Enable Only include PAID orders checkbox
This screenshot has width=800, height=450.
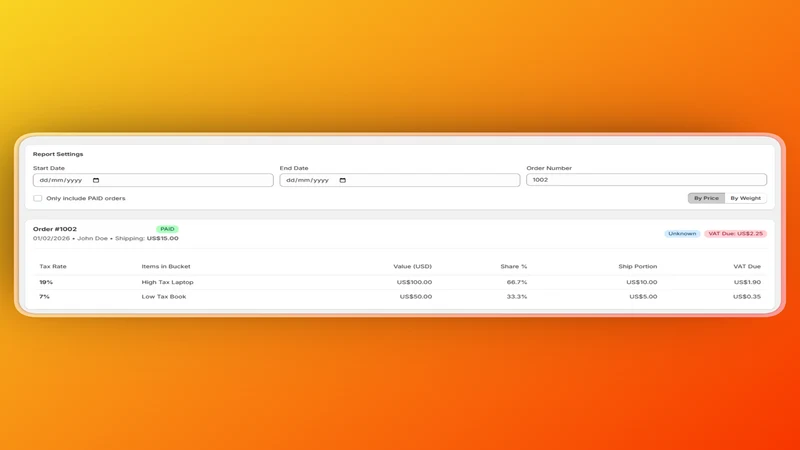(38, 198)
